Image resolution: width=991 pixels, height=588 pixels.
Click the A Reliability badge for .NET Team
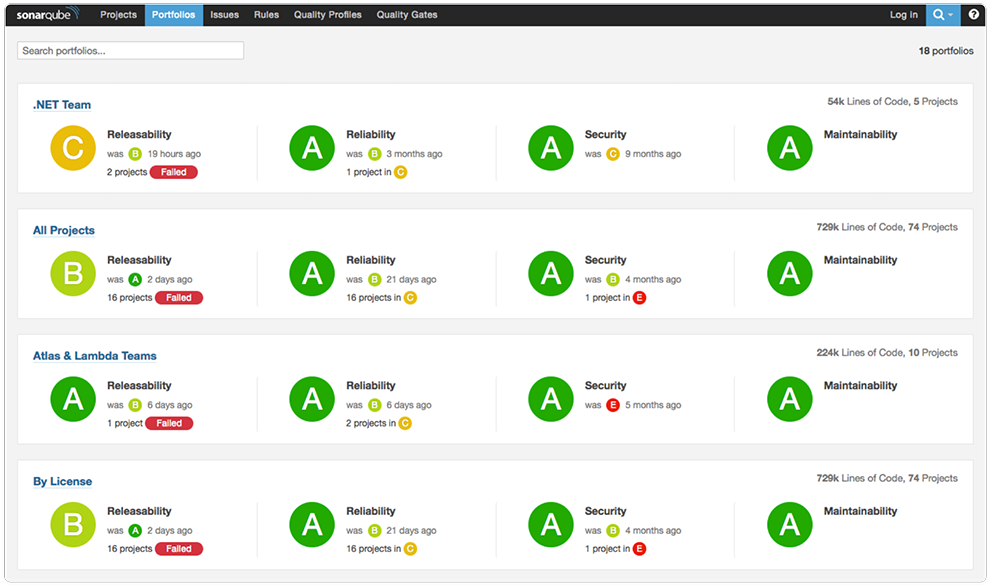tap(311, 147)
